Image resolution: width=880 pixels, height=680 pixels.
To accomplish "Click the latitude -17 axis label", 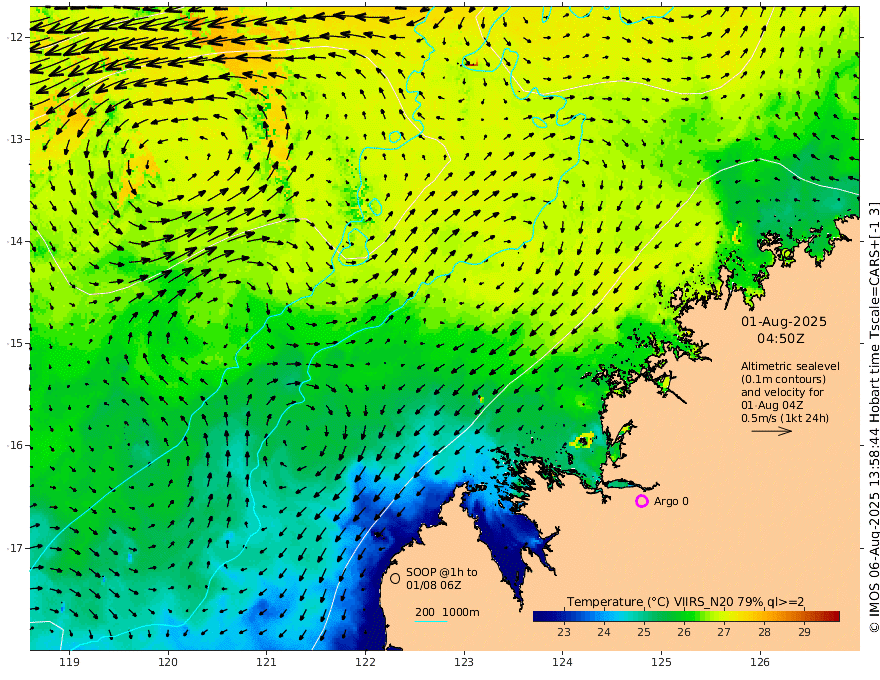I will (15, 548).
